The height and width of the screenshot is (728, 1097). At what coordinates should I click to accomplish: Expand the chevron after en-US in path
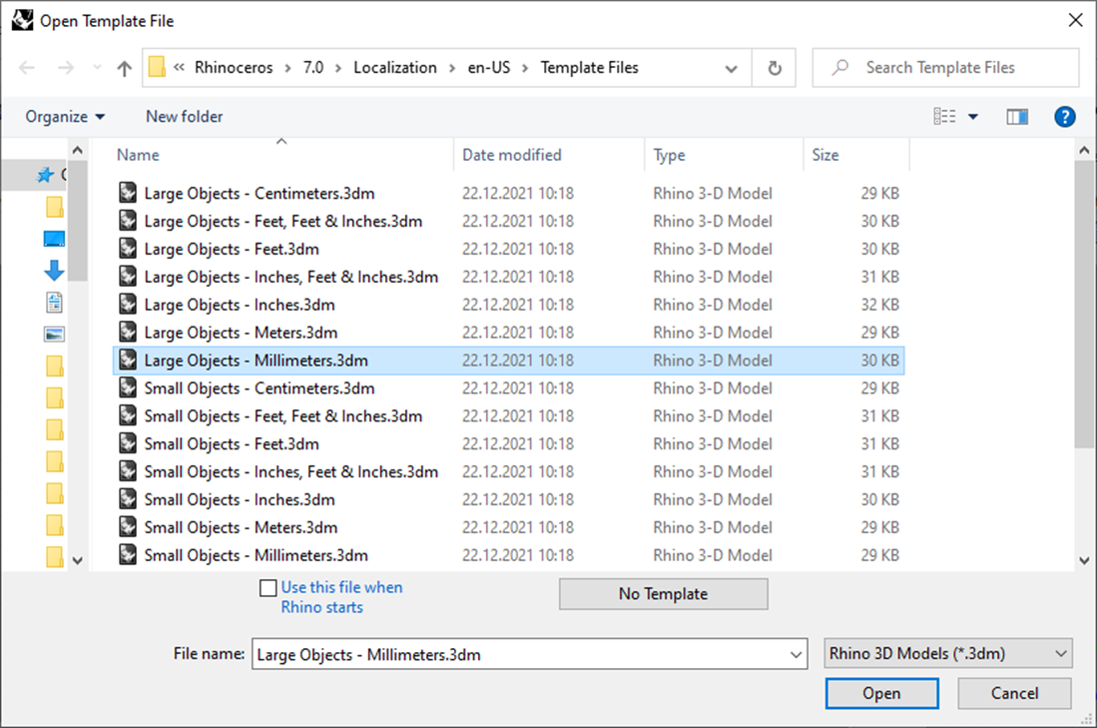click(x=525, y=68)
